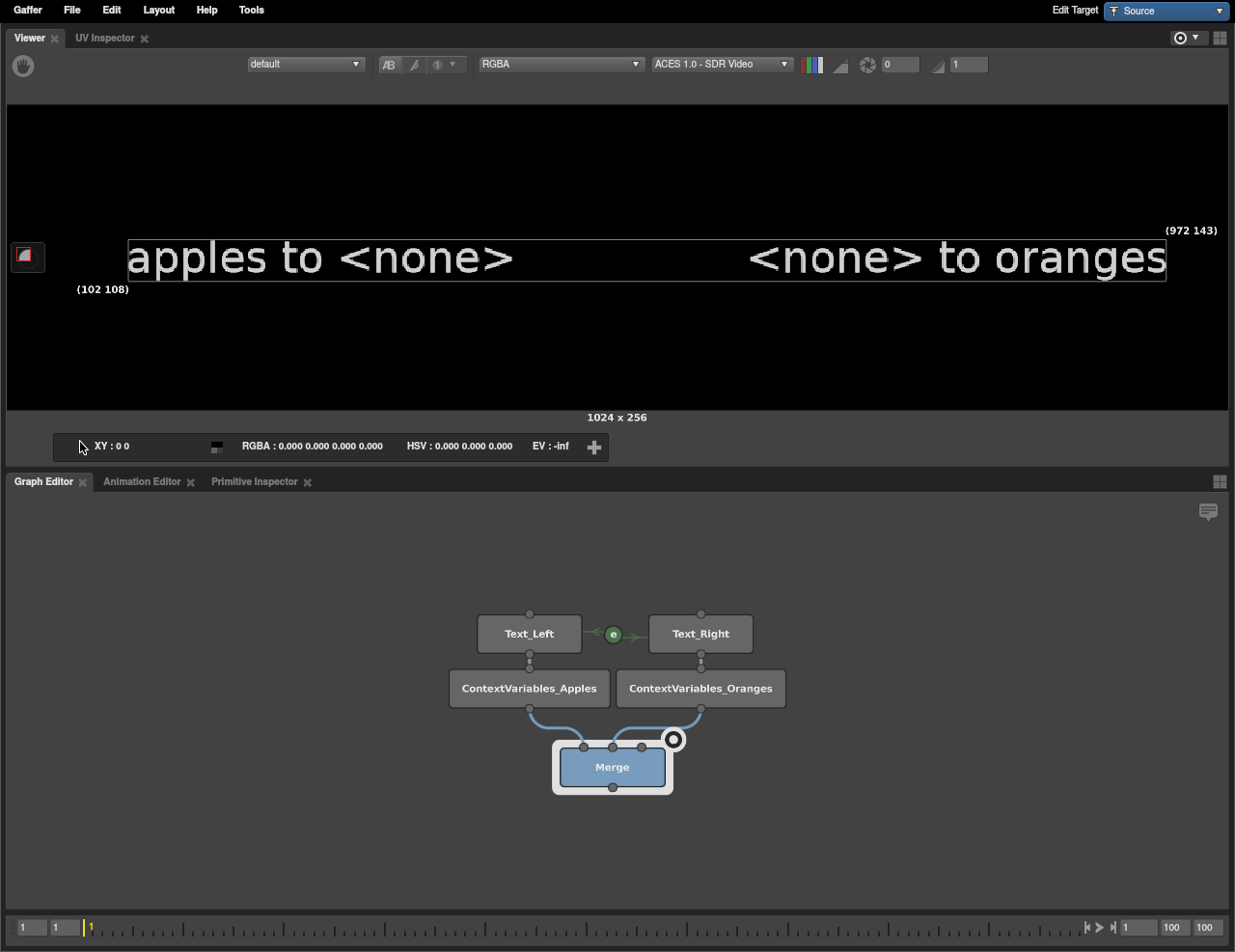Click the Graph Editor panel layout grid icon

coord(1220,481)
